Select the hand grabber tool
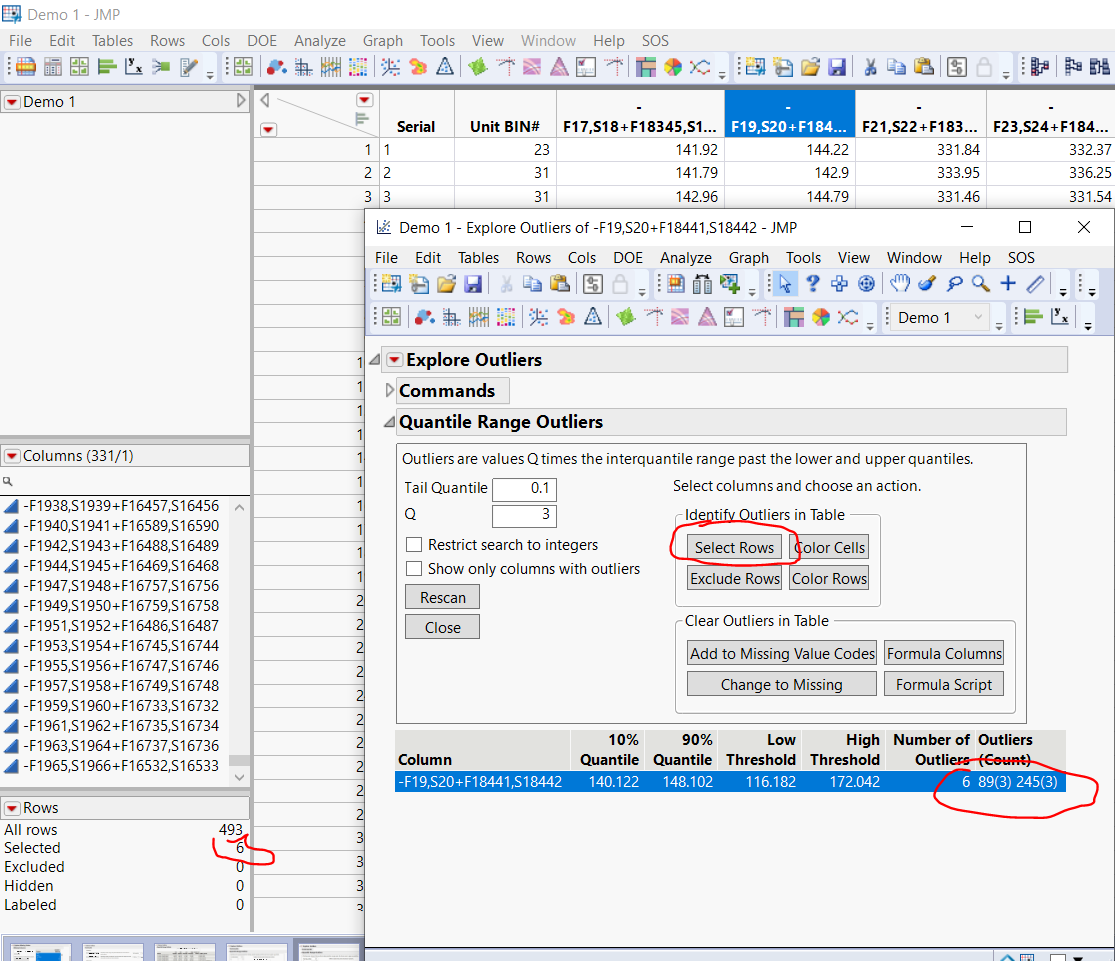This screenshot has height=961, width=1115. (x=900, y=283)
